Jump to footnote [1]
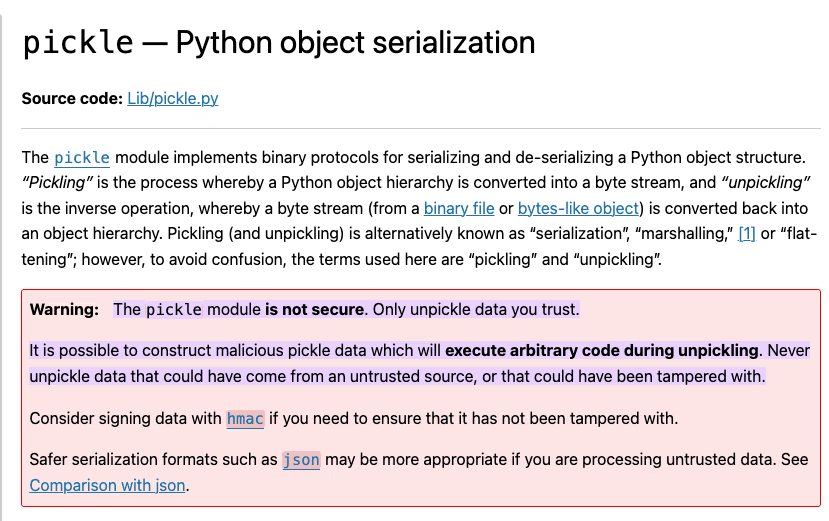The height and width of the screenshot is (521, 829). point(746,234)
